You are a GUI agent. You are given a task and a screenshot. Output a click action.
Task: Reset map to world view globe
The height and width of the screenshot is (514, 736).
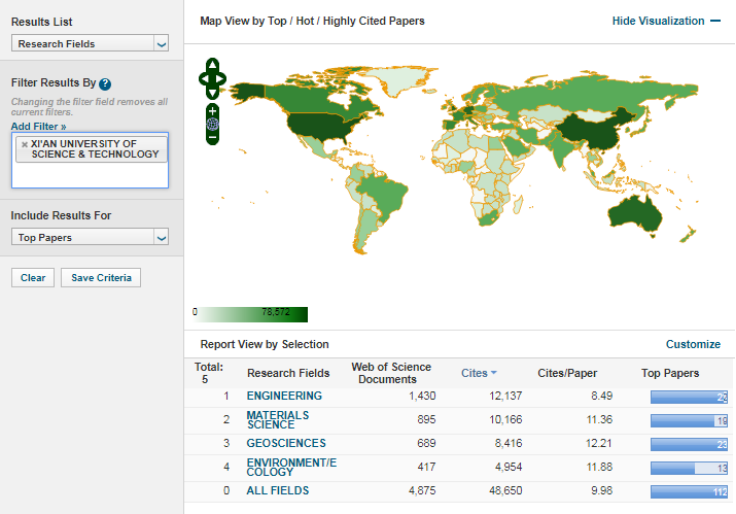coord(212,124)
